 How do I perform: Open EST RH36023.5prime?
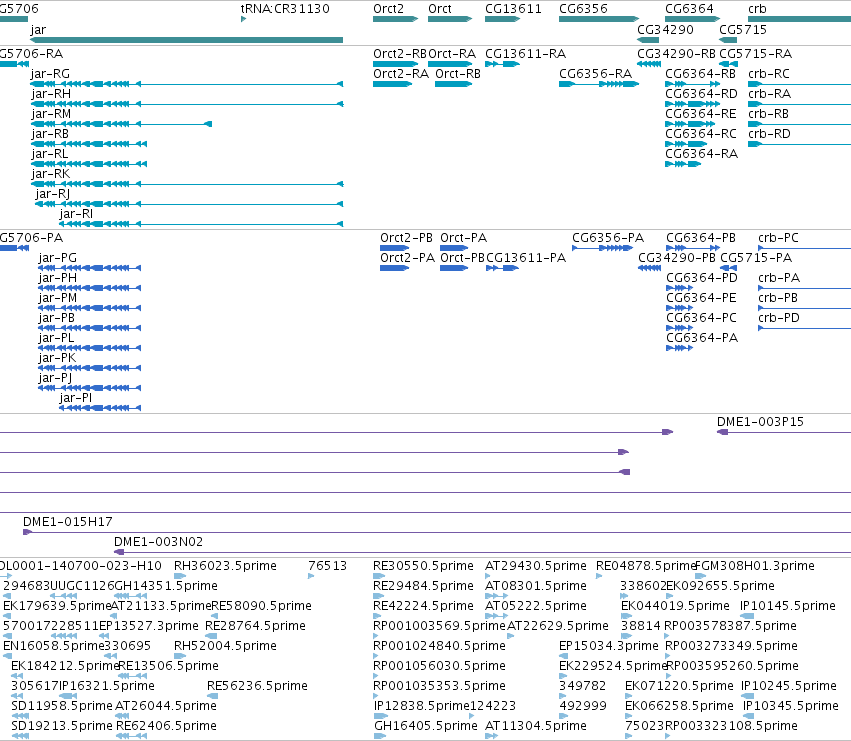click(x=180, y=576)
